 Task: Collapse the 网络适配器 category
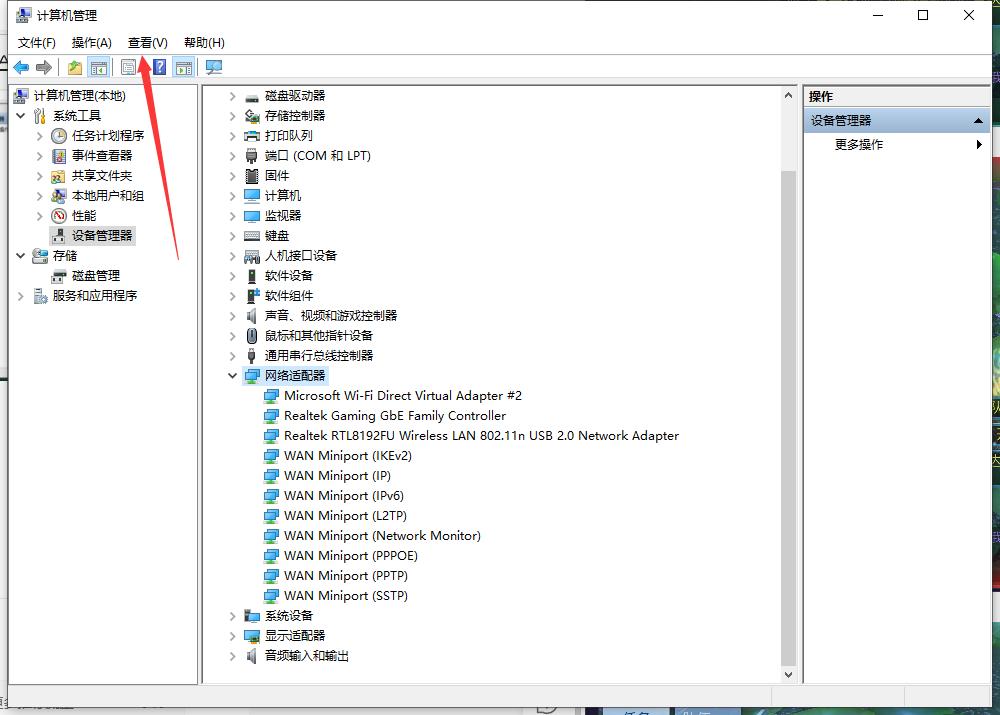pyautogui.click(x=232, y=376)
